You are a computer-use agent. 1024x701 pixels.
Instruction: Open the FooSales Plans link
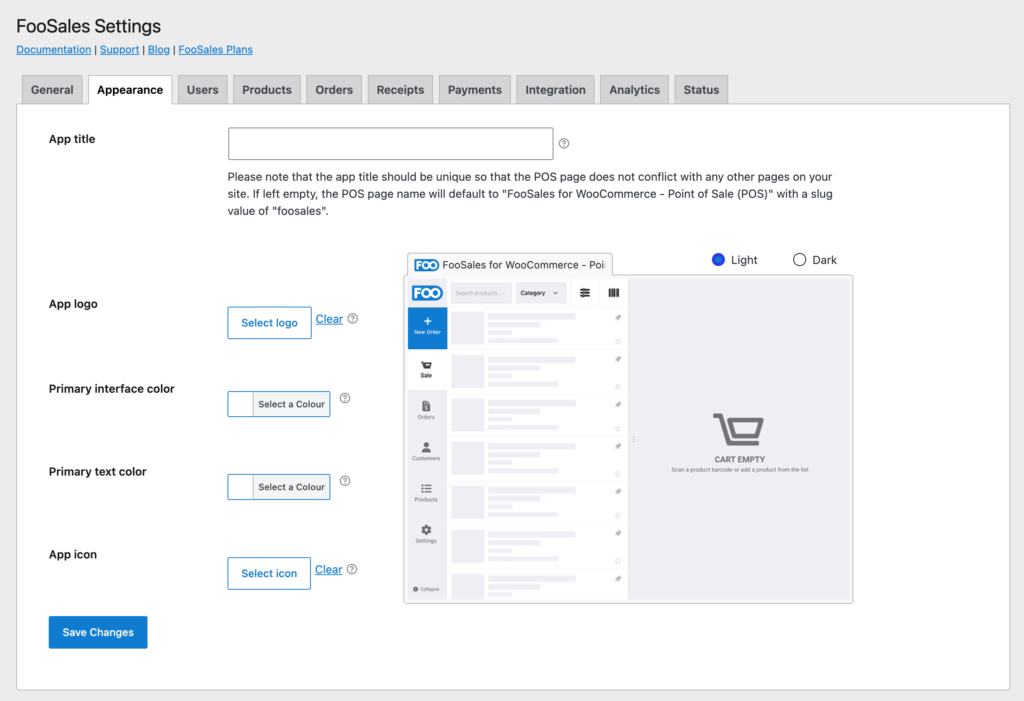click(x=216, y=50)
